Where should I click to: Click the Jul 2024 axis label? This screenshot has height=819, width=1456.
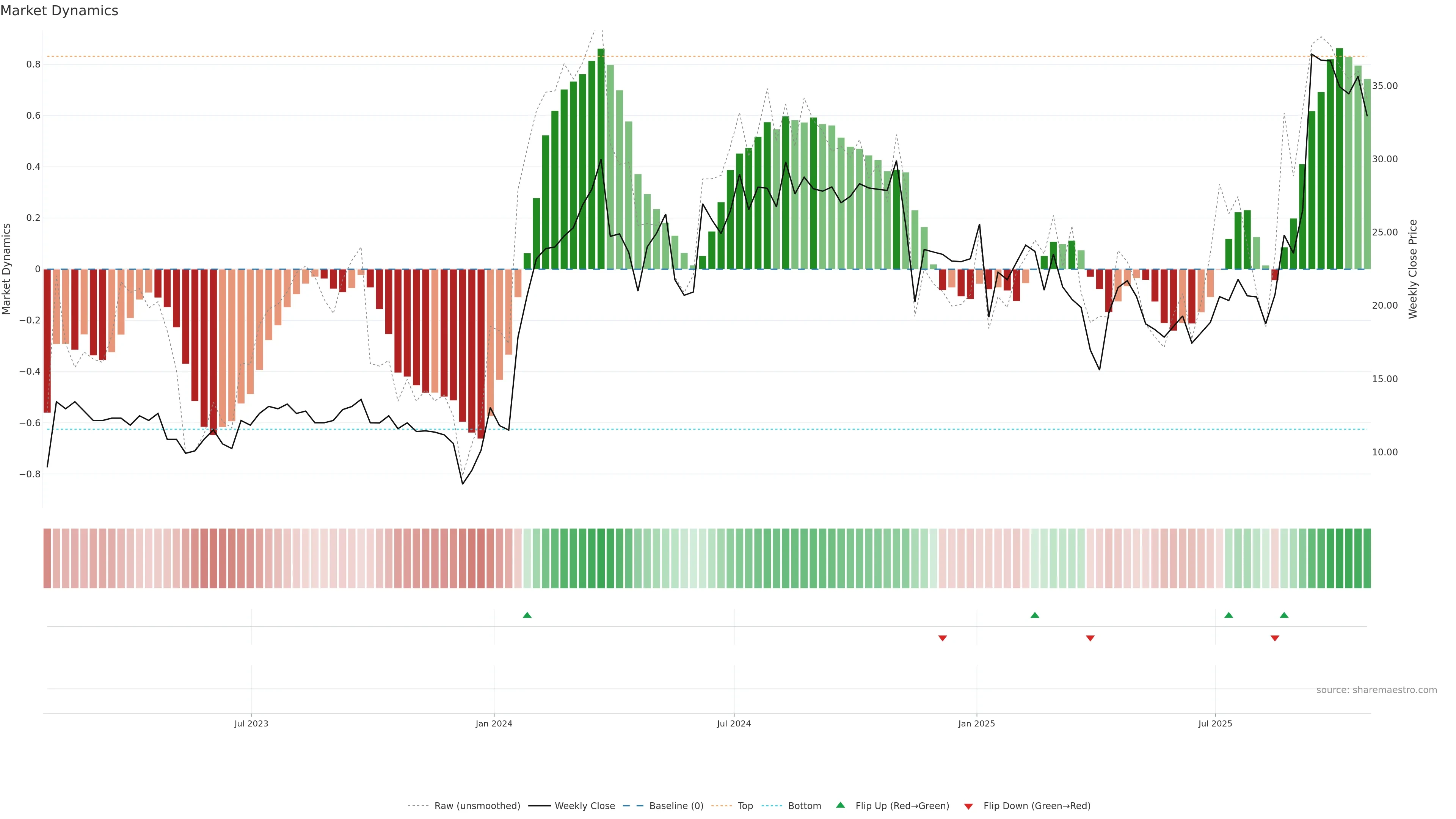tap(734, 723)
